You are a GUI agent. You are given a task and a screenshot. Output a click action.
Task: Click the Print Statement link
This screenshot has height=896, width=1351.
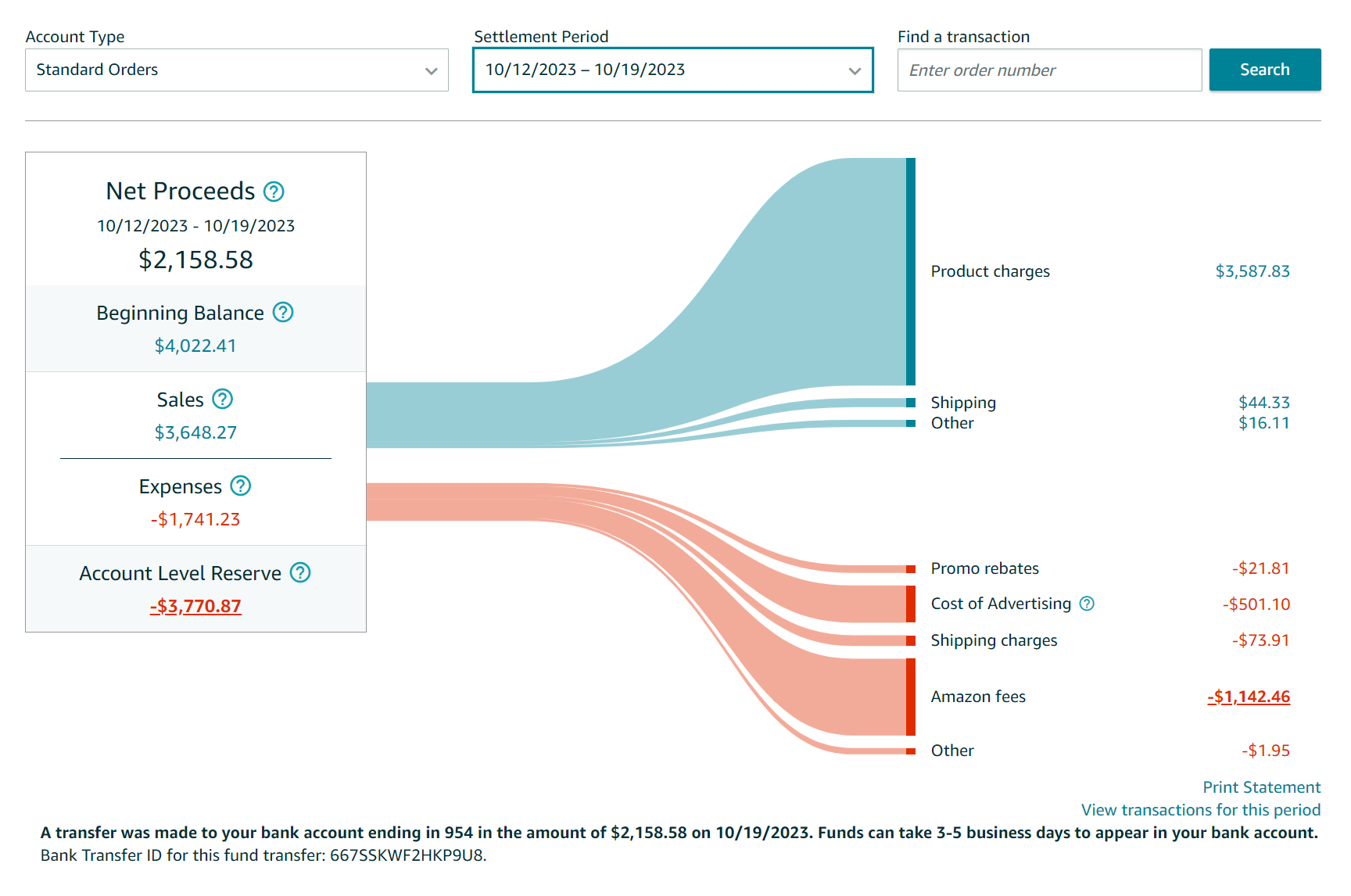click(1261, 787)
